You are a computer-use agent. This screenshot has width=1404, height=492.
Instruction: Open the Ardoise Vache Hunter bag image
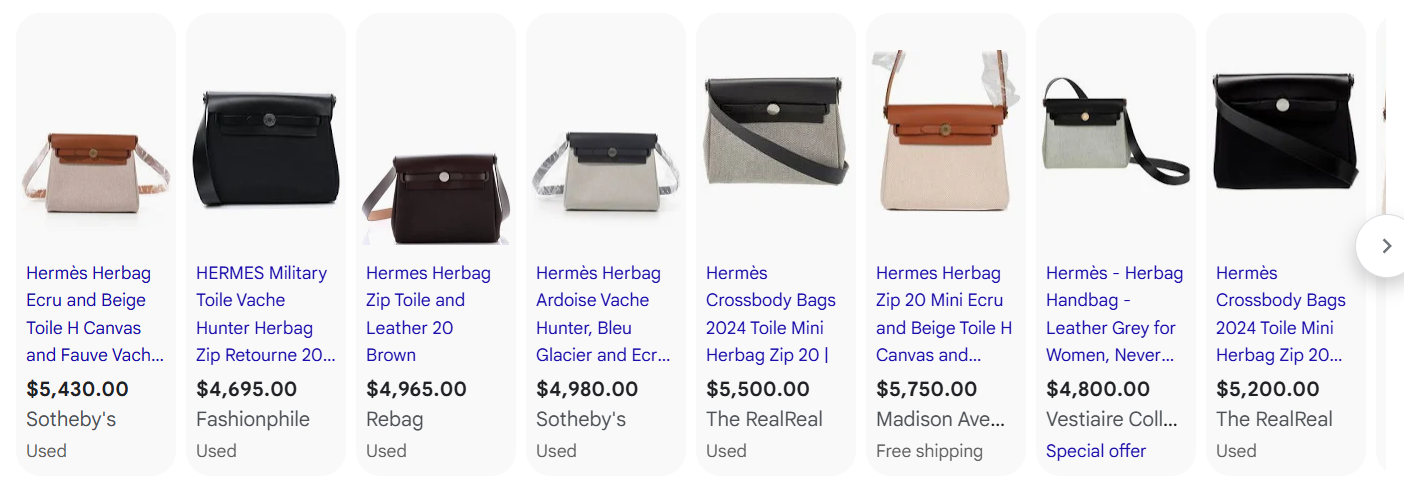coord(606,172)
